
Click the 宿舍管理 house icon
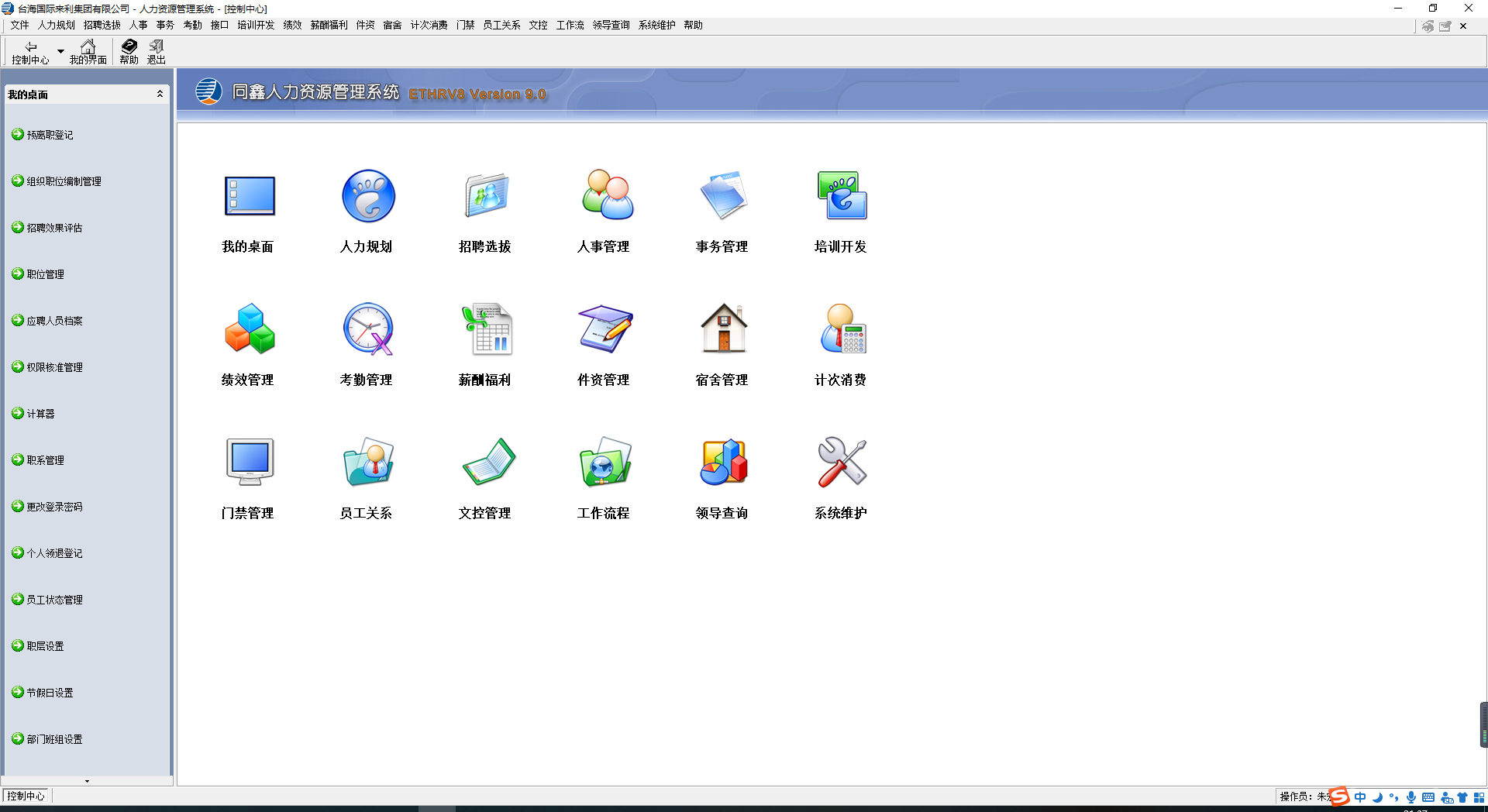click(723, 329)
